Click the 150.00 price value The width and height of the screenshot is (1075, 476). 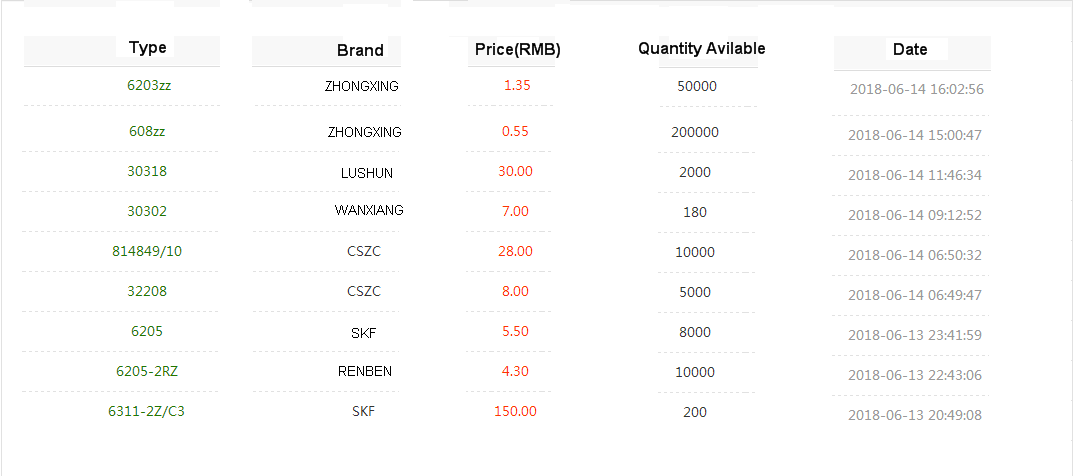coord(515,411)
